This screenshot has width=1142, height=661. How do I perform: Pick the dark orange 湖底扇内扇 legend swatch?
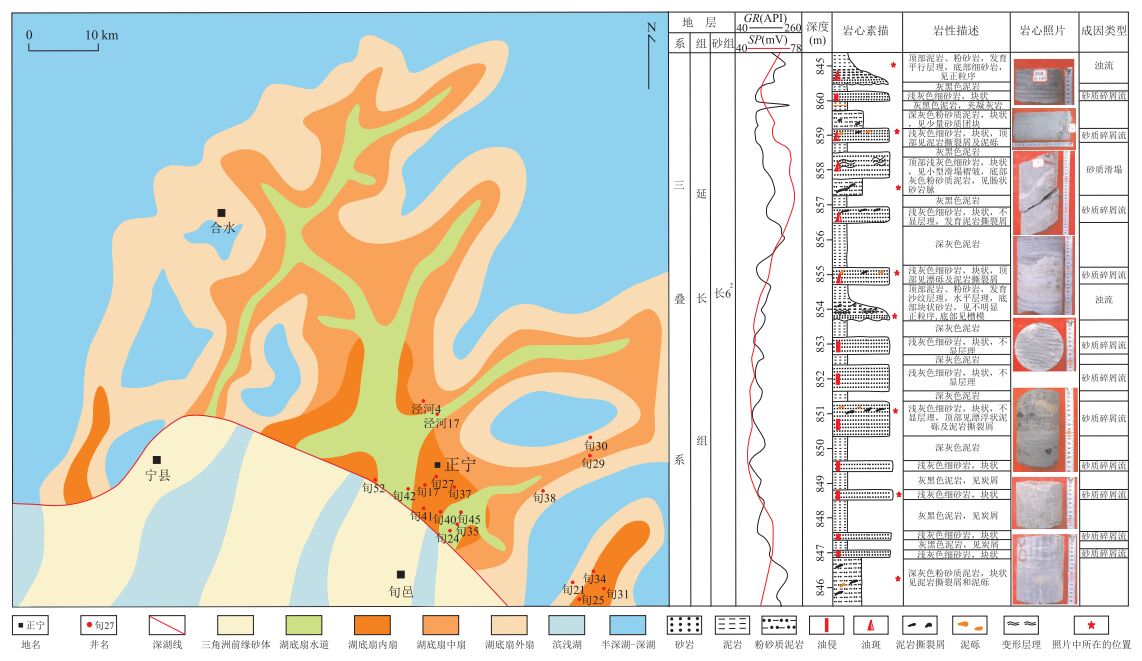[x=367, y=626]
